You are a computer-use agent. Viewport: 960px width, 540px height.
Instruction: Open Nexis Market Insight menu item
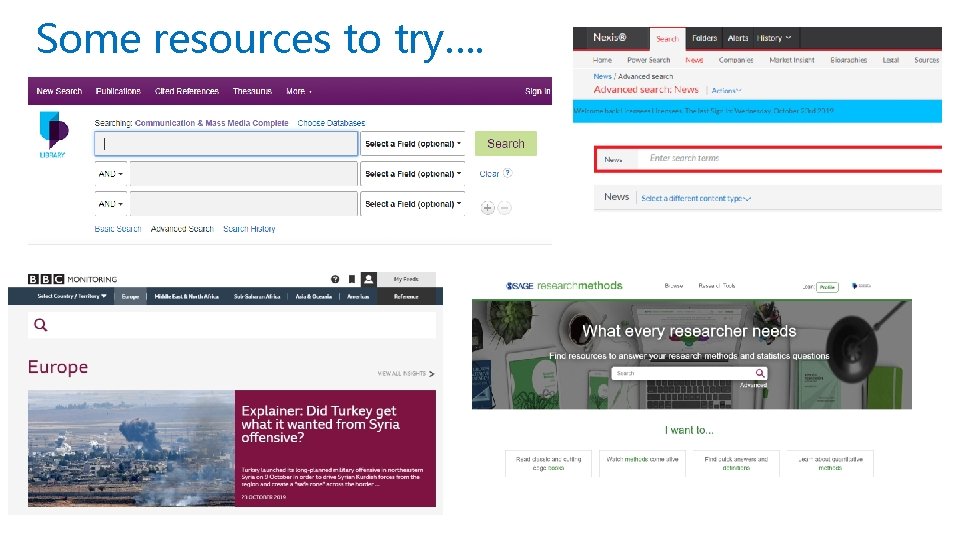click(792, 60)
